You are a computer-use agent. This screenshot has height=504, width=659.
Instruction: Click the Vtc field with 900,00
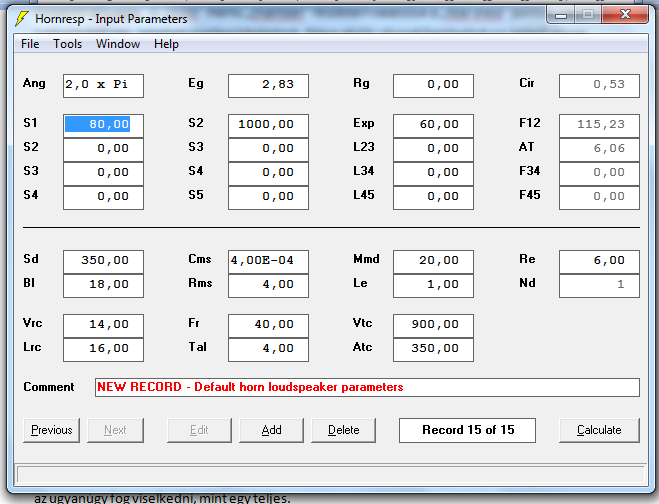click(433, 325)
